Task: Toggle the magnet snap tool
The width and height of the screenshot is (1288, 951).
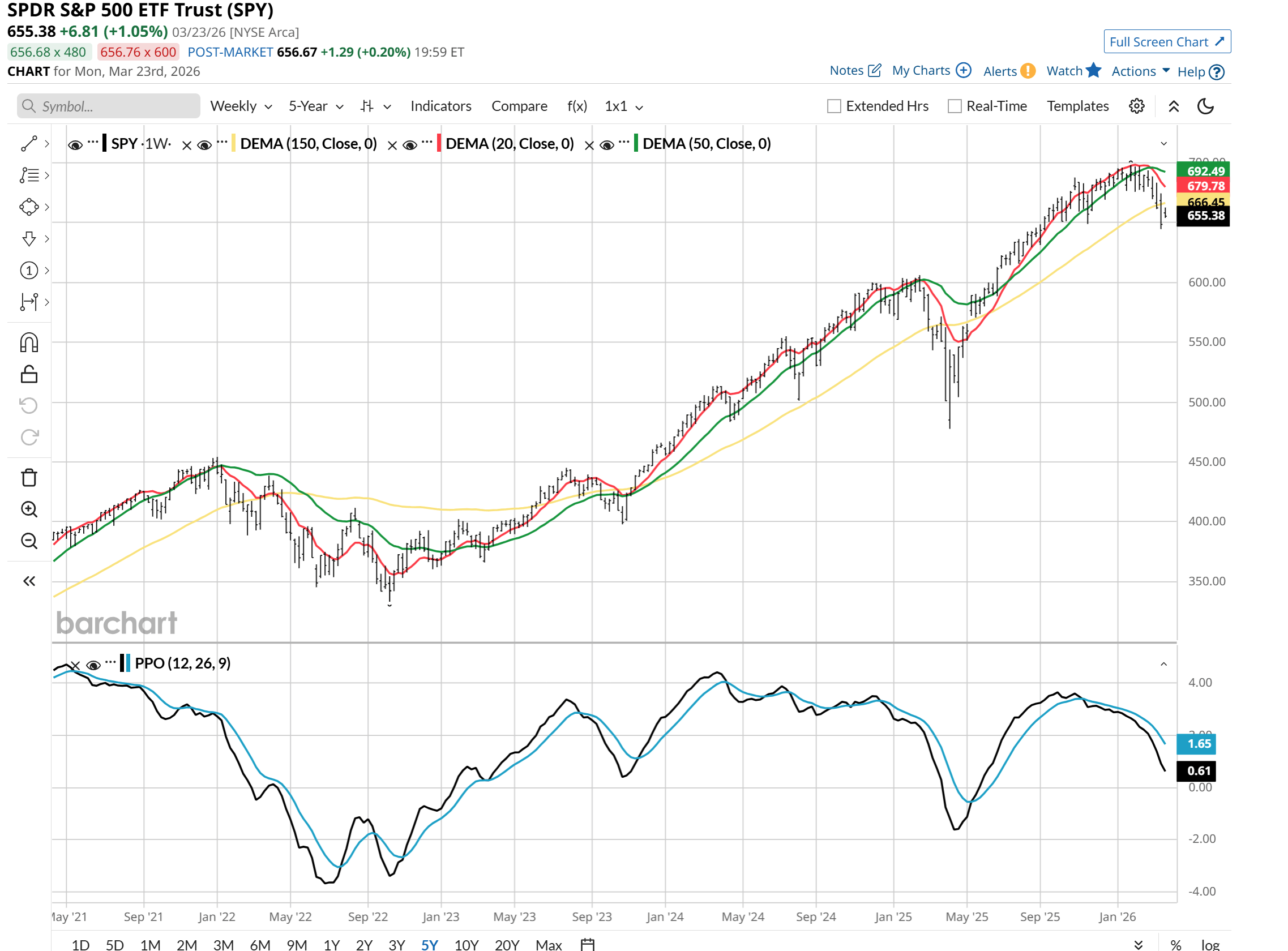Action: point(29,342)
